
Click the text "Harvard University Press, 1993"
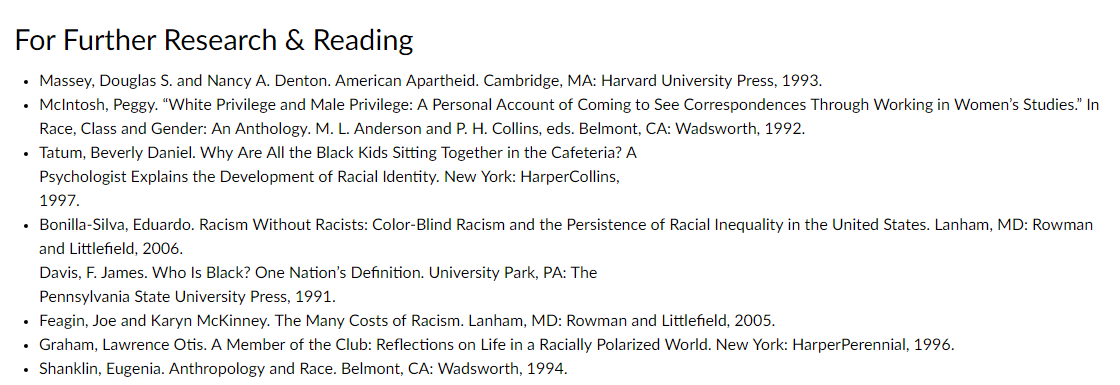click(x=712, y=80)
